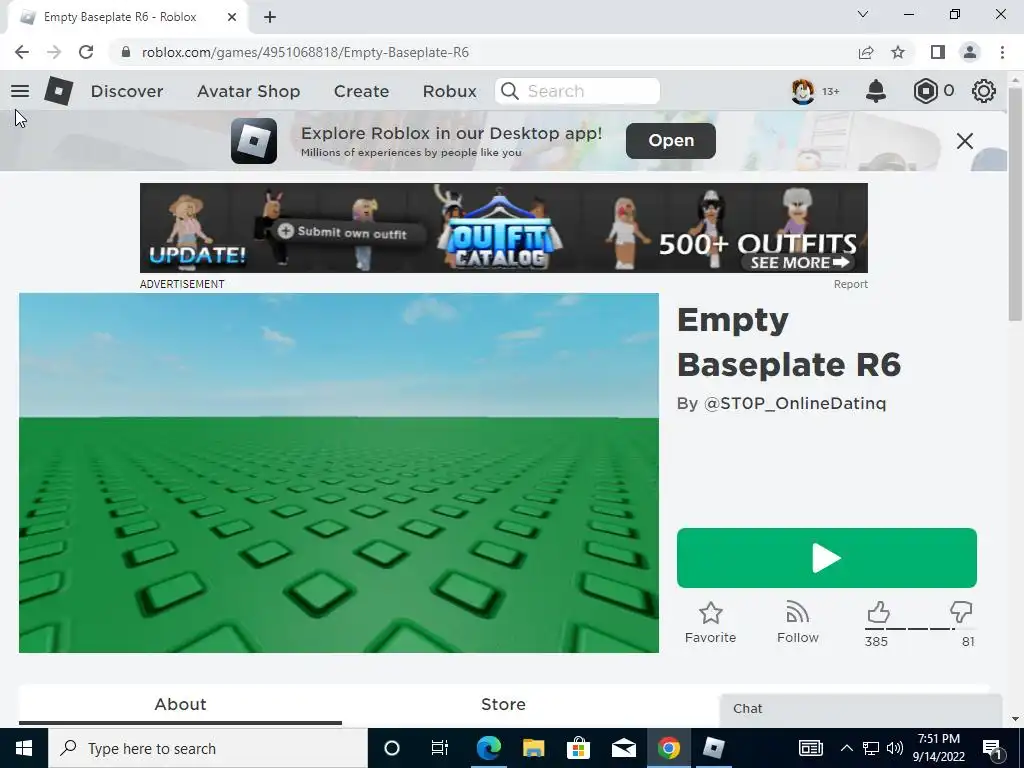Show hidden system tray icons
Viewport: 1024px width, 768px height.
846,748
